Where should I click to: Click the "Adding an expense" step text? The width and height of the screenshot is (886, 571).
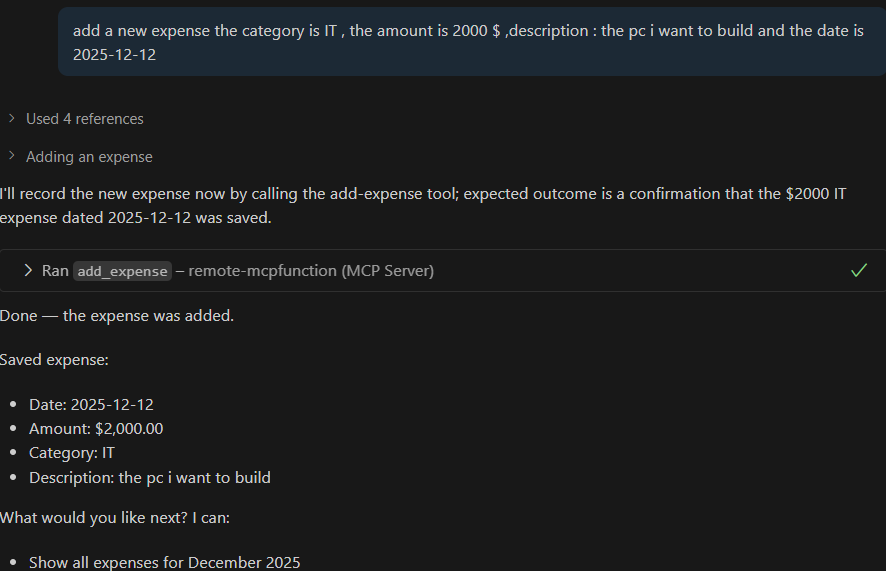tap(89, 157)
